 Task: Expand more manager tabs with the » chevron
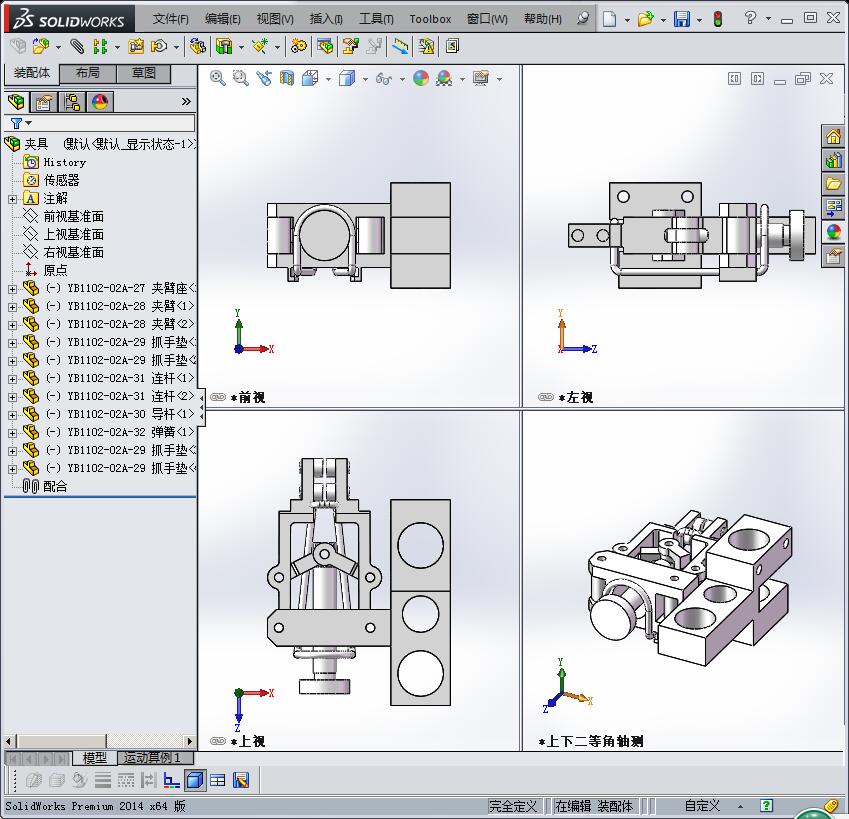186,101
